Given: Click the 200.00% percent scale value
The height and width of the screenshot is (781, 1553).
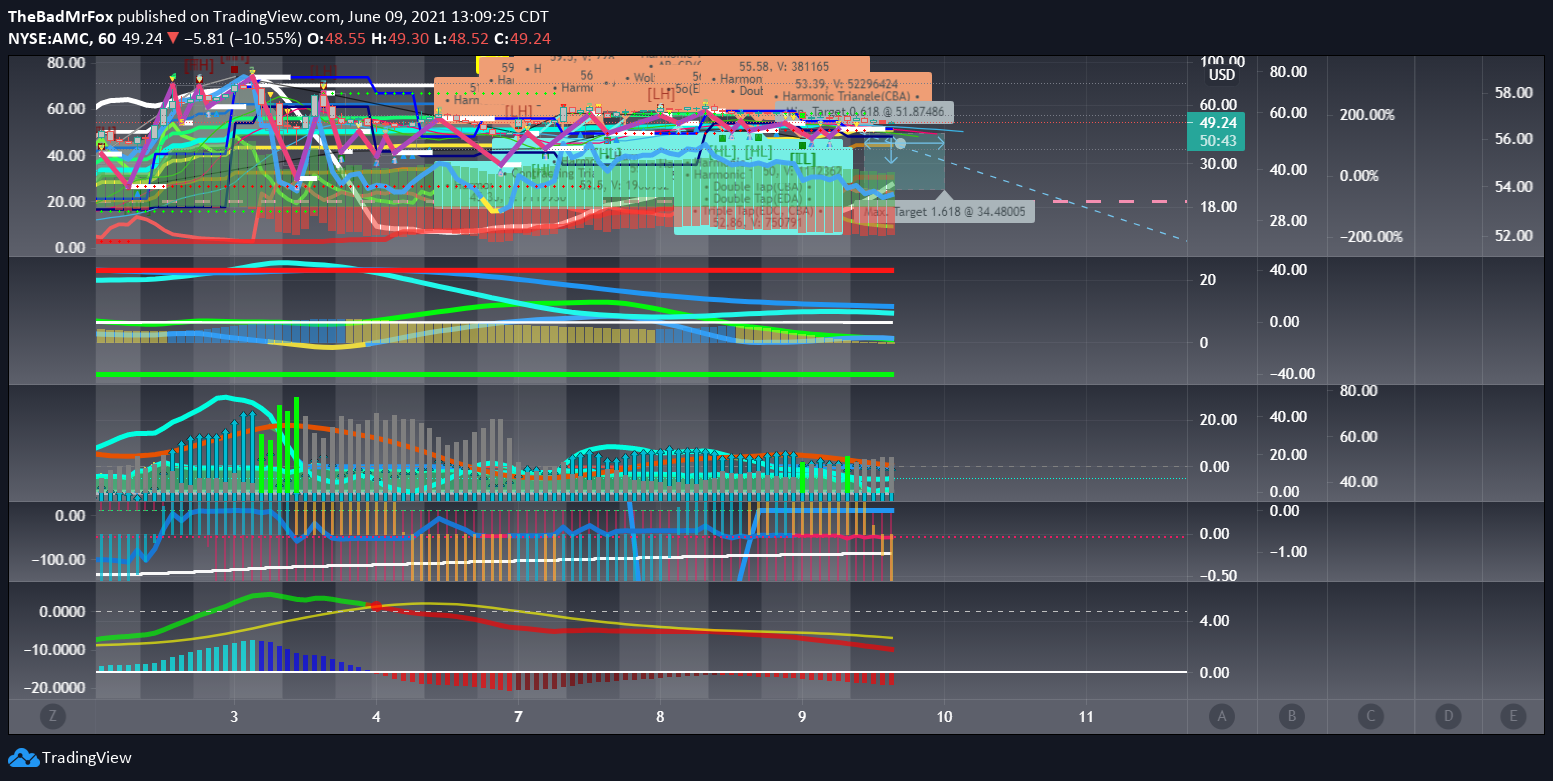Looking at the screenshot, I should 1366,115.
